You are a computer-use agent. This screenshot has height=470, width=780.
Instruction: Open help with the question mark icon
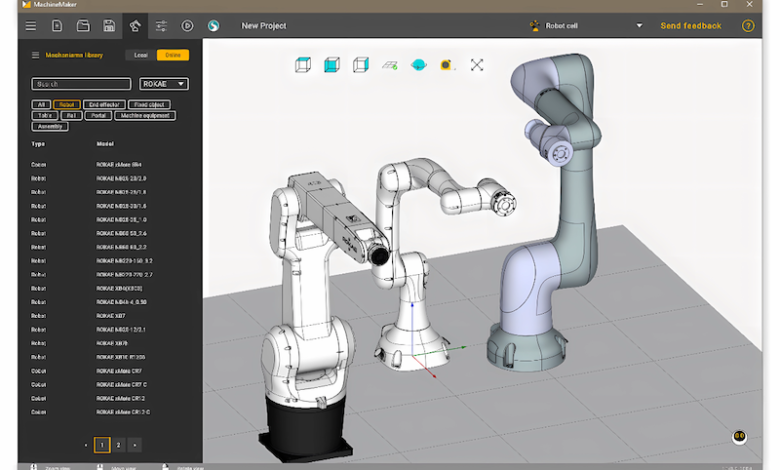[x=748, y=26]
